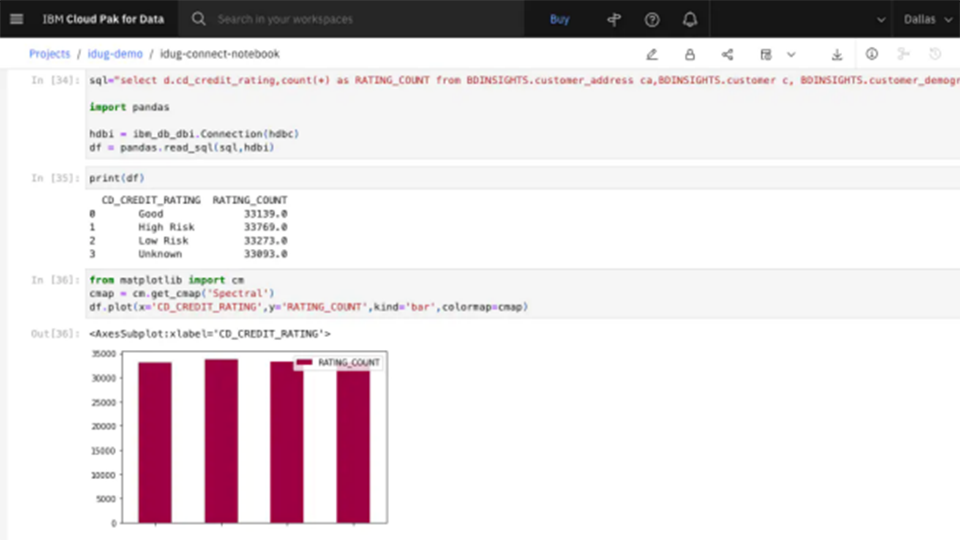Open the help question mark icon
960x540 pixels.
coord(652,20)
